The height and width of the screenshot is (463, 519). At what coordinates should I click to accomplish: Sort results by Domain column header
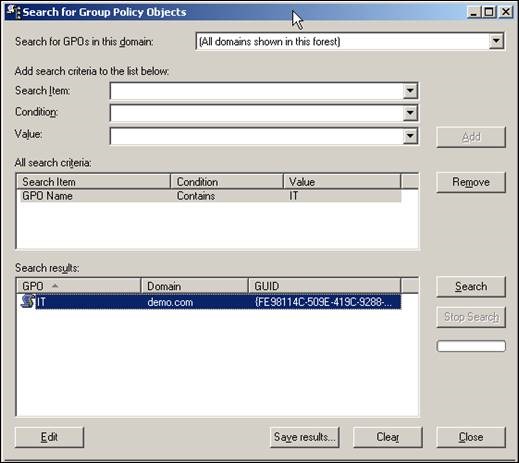tap(195, 286)
